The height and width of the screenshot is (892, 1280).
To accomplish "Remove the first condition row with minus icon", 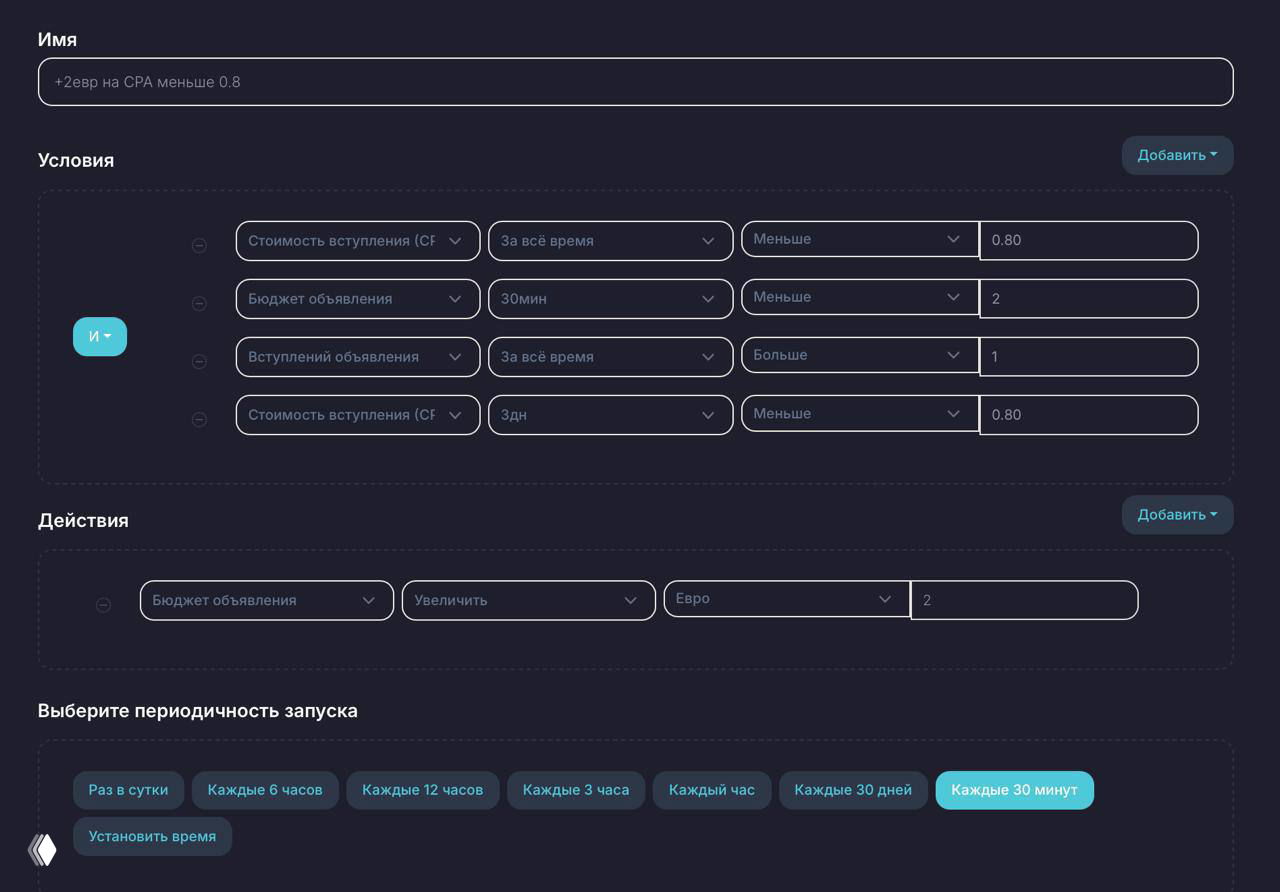I will point(199,245).
